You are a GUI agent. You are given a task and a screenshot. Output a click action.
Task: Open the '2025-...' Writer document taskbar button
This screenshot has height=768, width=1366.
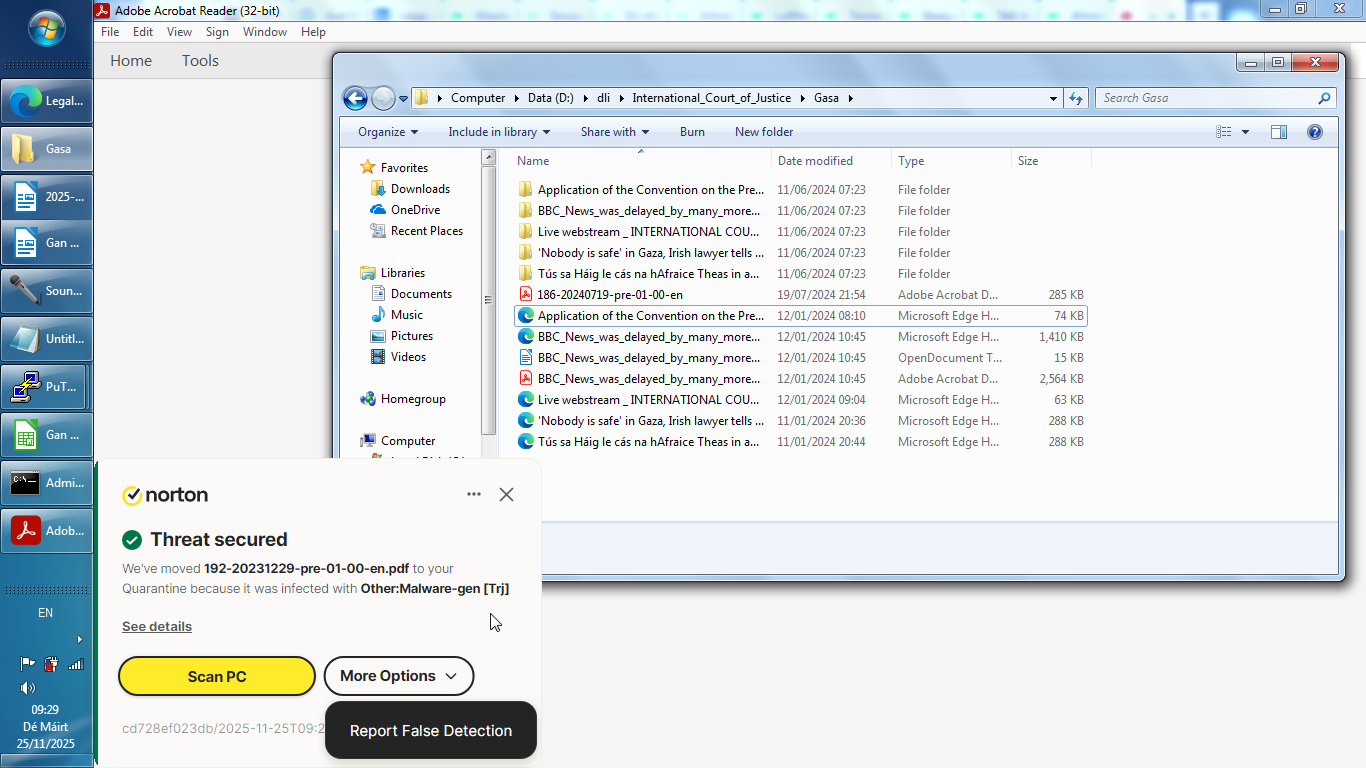[x=47, y=197]
